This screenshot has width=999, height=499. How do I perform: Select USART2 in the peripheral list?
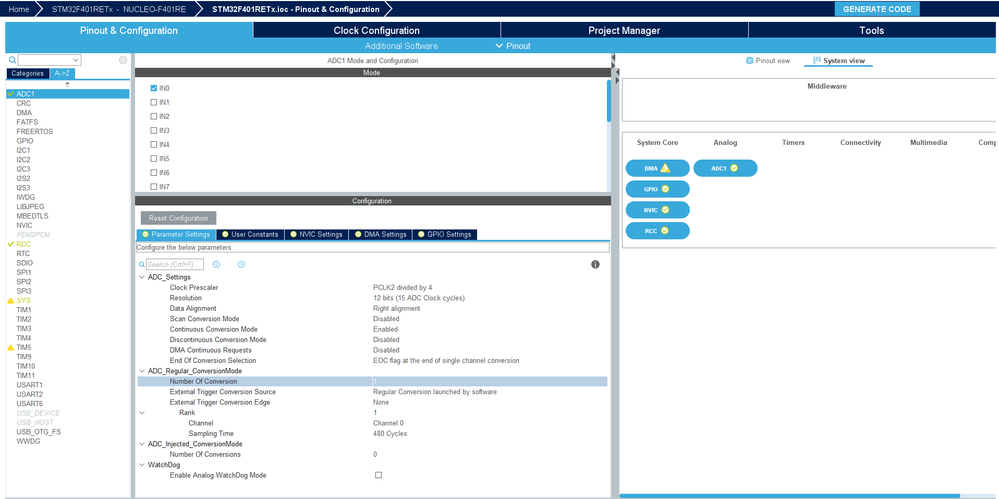click(30, 394)
